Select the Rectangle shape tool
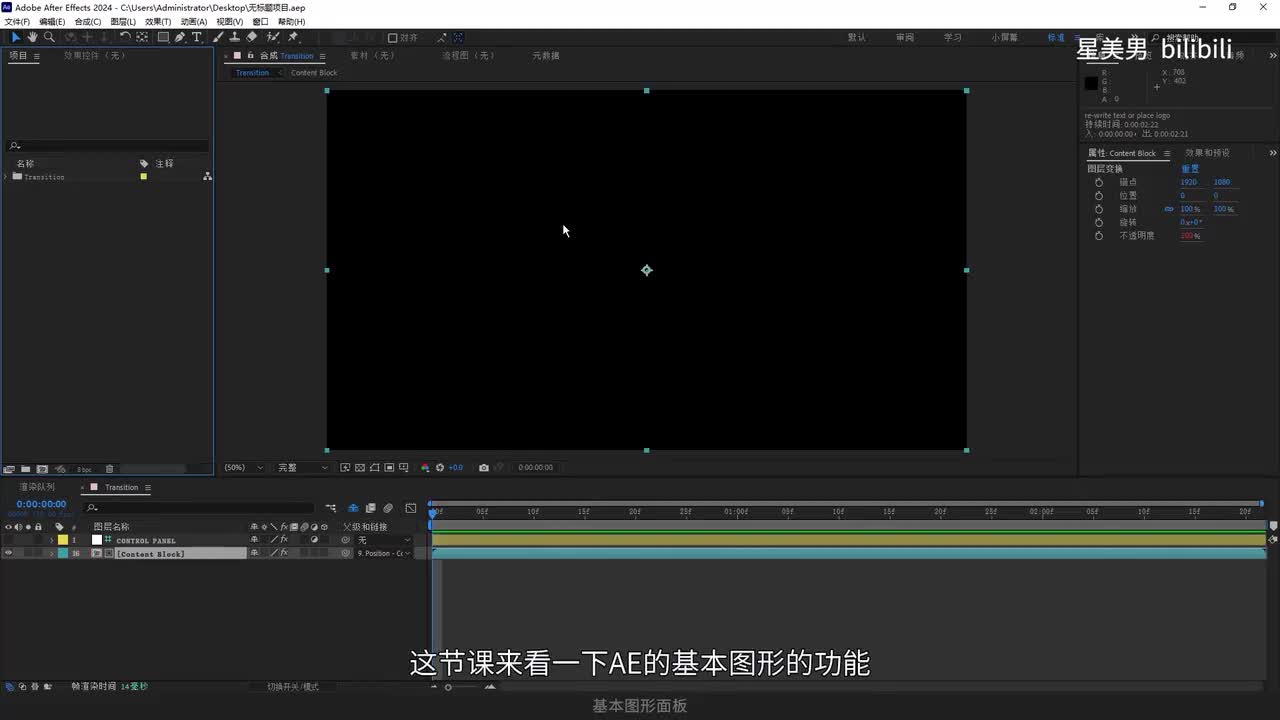 click(163, 37)
